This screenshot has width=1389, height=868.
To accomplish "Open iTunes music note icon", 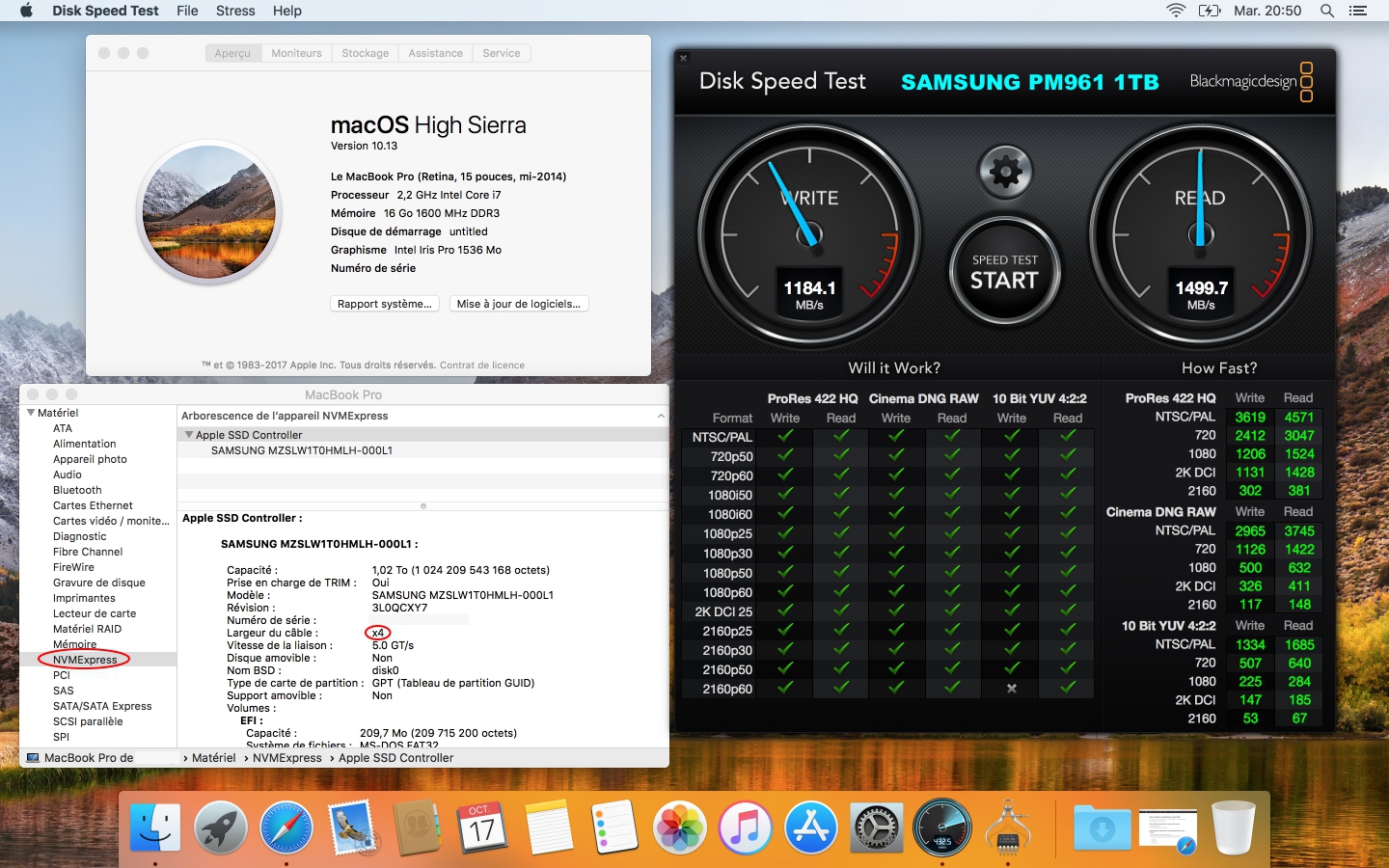I will (x=746, y=827).
